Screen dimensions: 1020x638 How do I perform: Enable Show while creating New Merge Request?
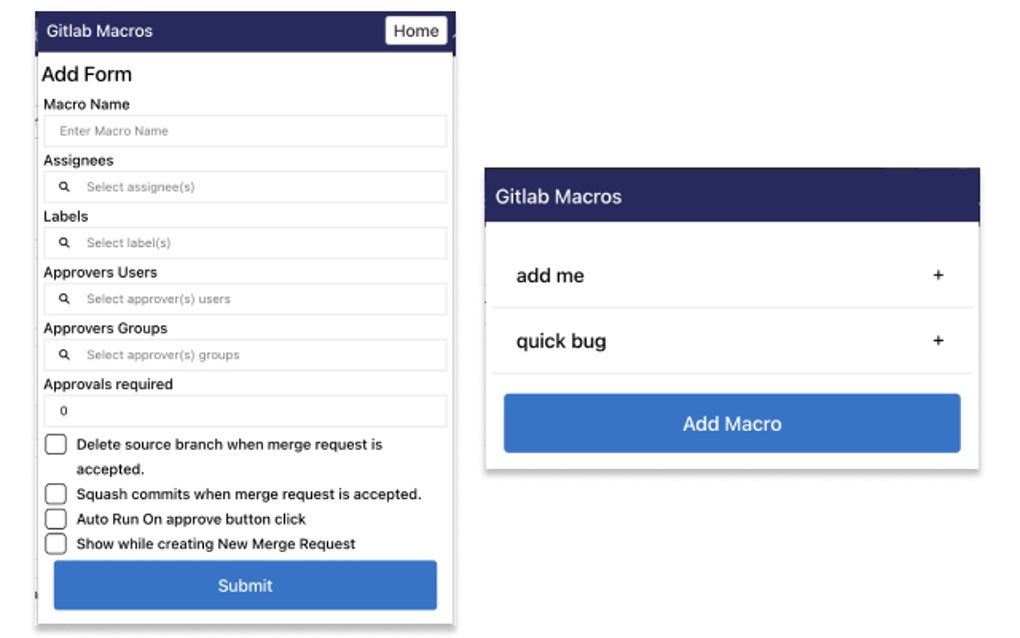(x=56, y=544)
